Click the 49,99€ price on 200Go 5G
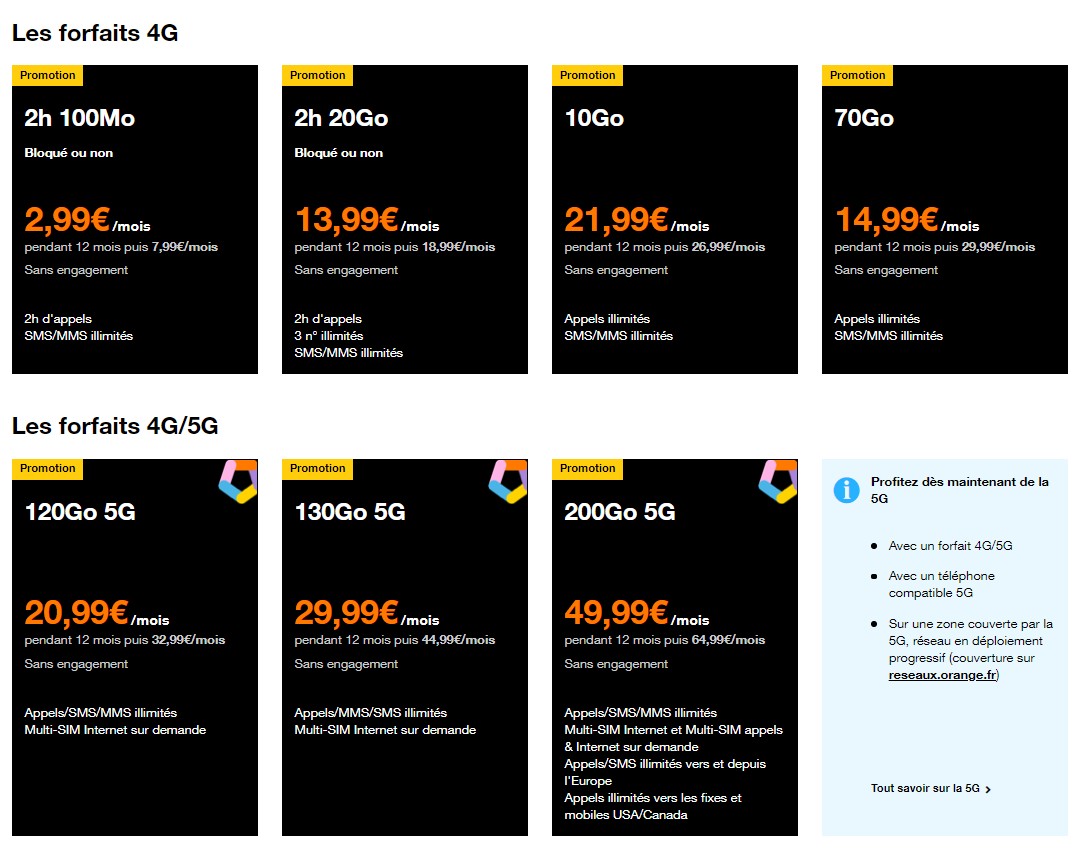Viewport: 1087px width, 857px height. (616, 613)
